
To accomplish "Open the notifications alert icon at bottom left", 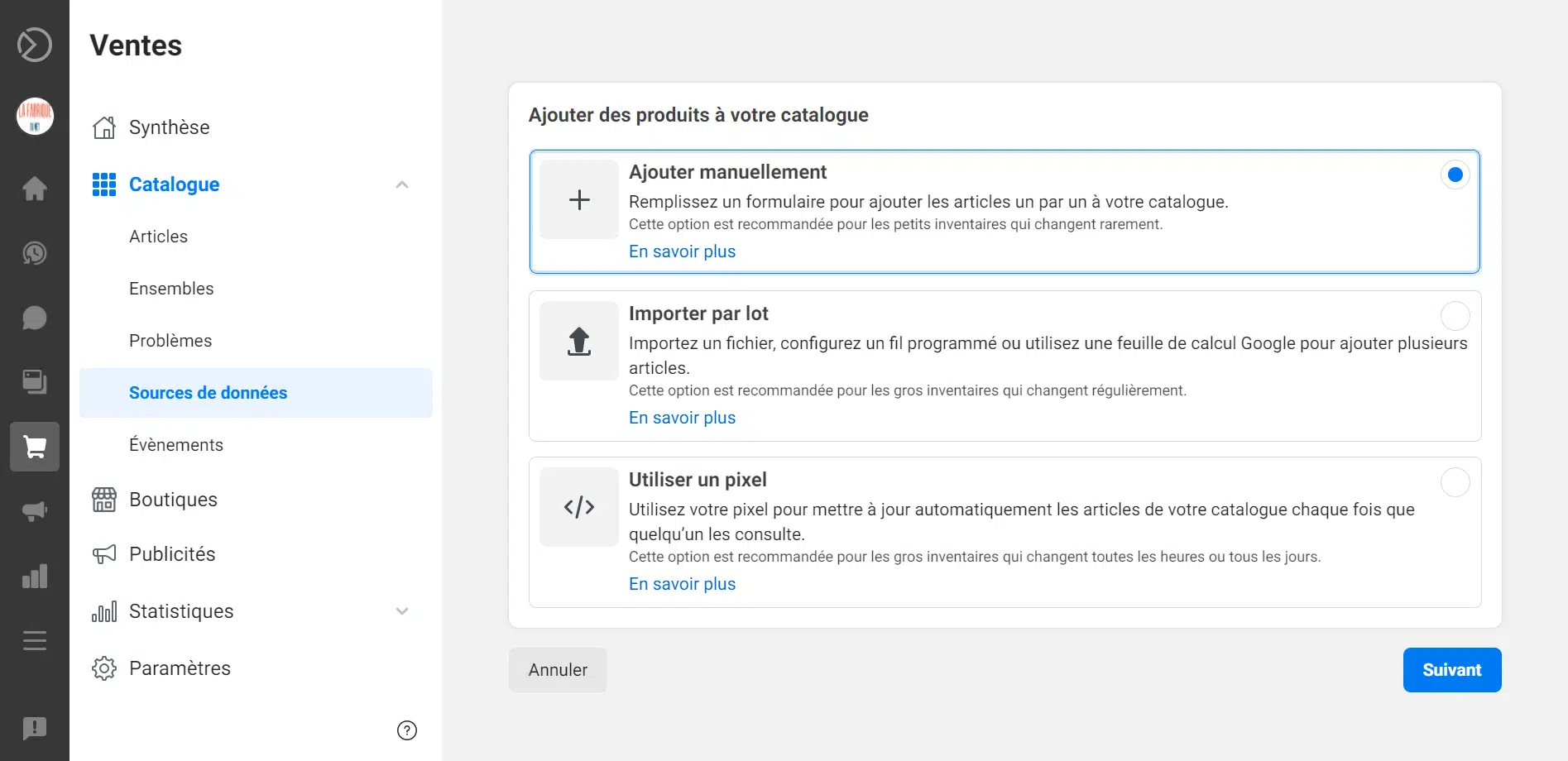I will coord(34,729).
